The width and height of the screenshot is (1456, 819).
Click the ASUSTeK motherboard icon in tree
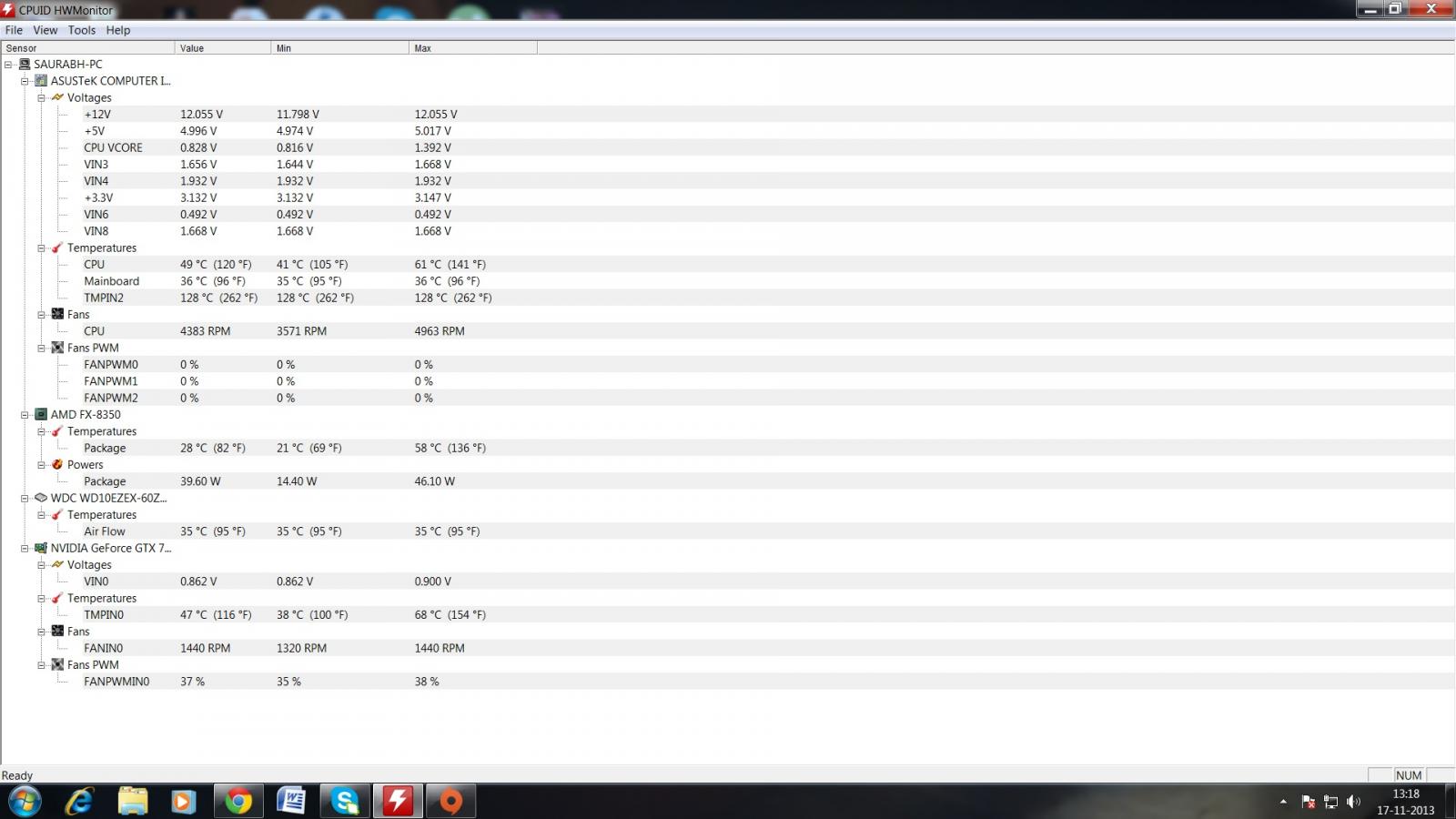[x=41, y=81]
